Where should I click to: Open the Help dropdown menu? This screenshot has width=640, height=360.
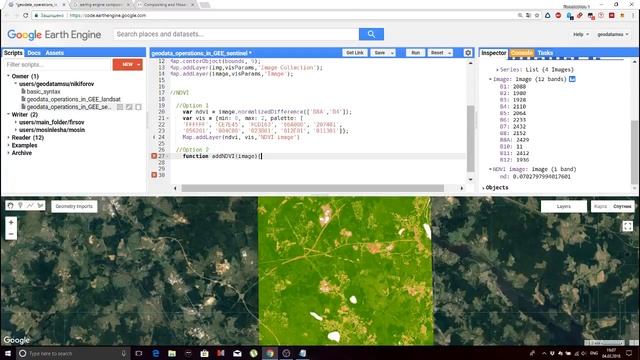coord(581,34)
